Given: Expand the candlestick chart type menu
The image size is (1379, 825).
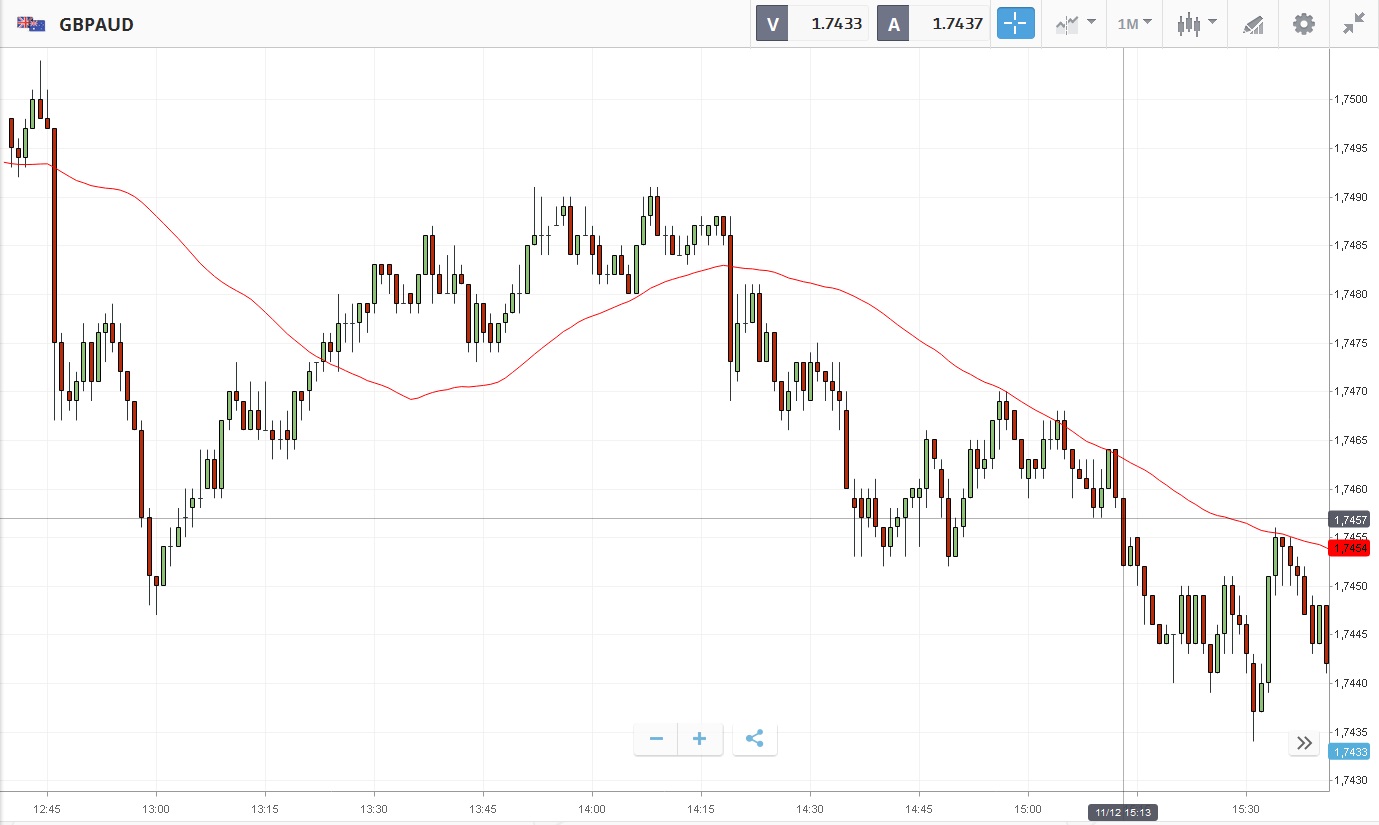Looking at the screenshot, I should 1196,24.
